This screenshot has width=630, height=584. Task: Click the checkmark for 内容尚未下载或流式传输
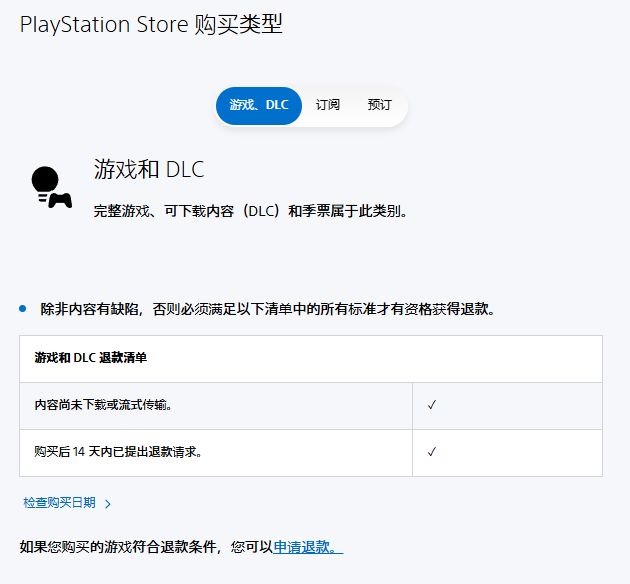[432, 405]
